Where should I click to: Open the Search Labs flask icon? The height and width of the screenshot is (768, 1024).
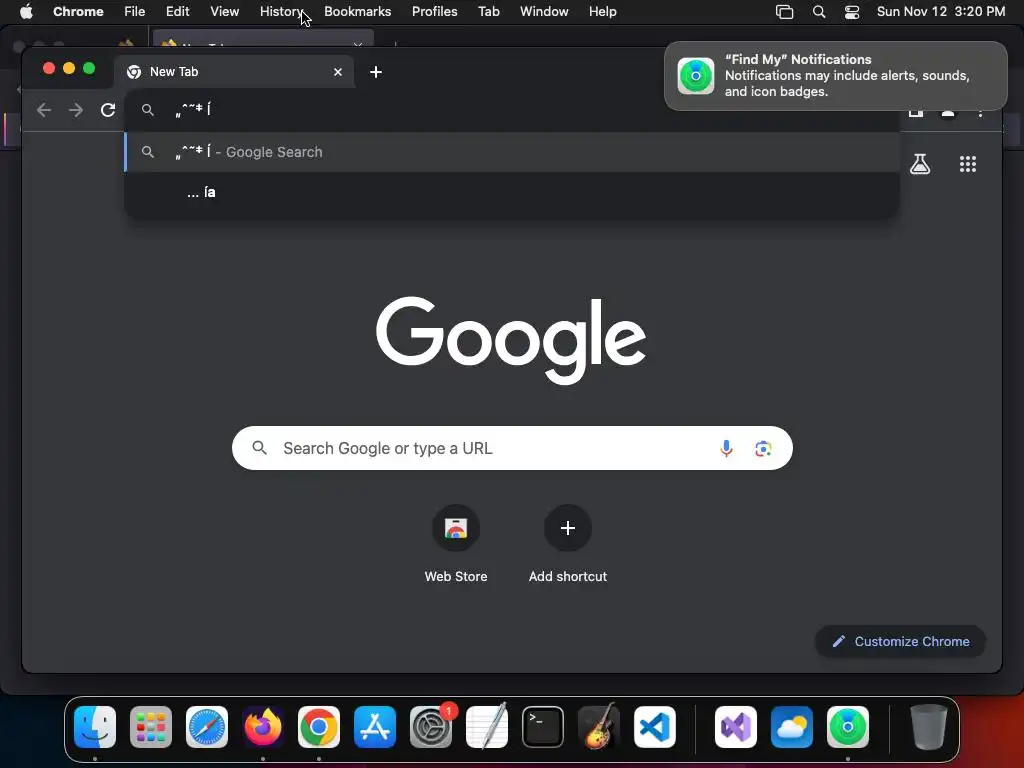tap(920, 165)
